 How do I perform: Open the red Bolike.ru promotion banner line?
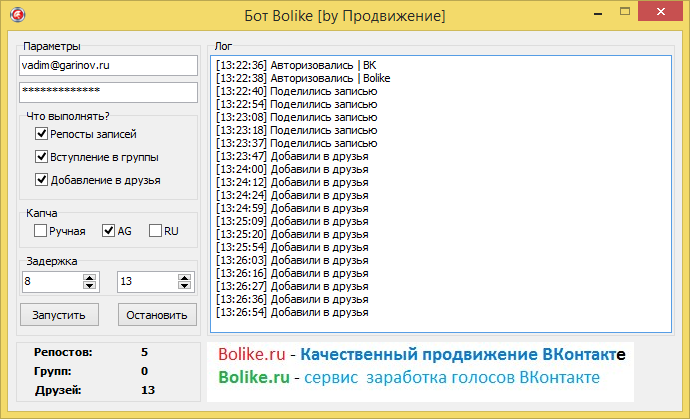click(422, 354)
